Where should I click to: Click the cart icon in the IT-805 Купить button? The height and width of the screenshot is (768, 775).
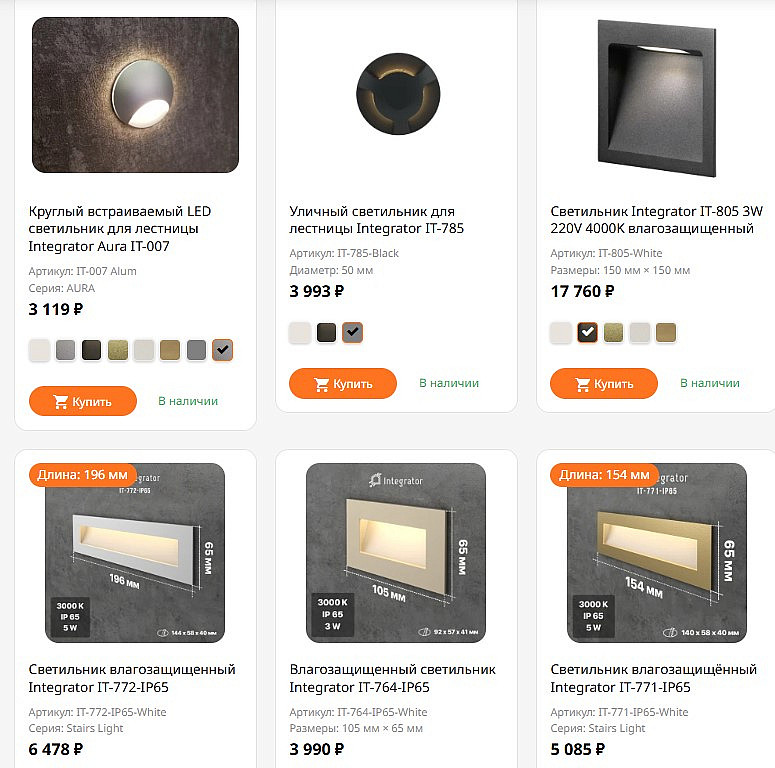(x=583, y=384)
